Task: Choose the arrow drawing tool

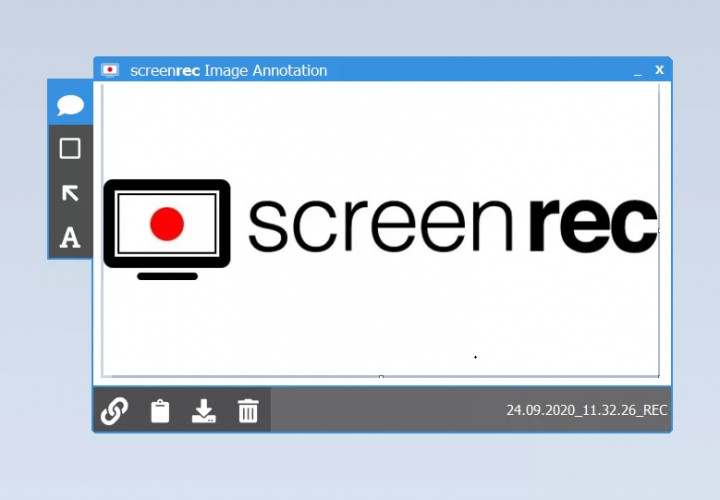Action: 70,193
